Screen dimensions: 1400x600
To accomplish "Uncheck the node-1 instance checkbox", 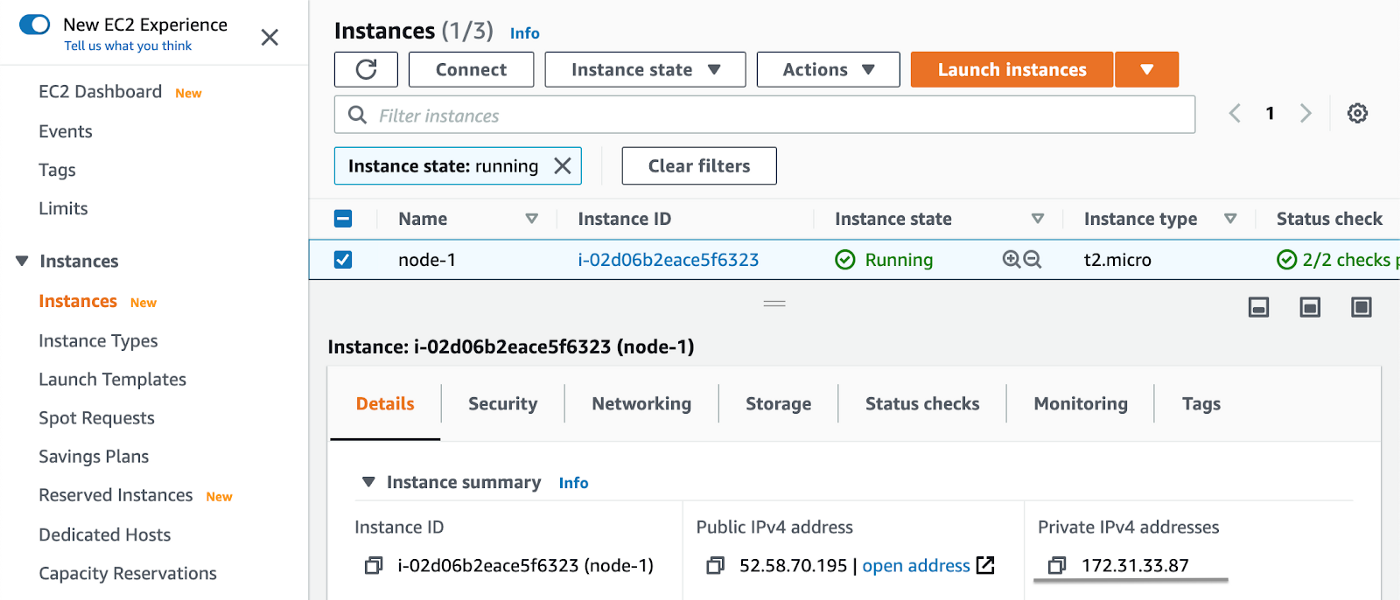I will click(343, 260).
